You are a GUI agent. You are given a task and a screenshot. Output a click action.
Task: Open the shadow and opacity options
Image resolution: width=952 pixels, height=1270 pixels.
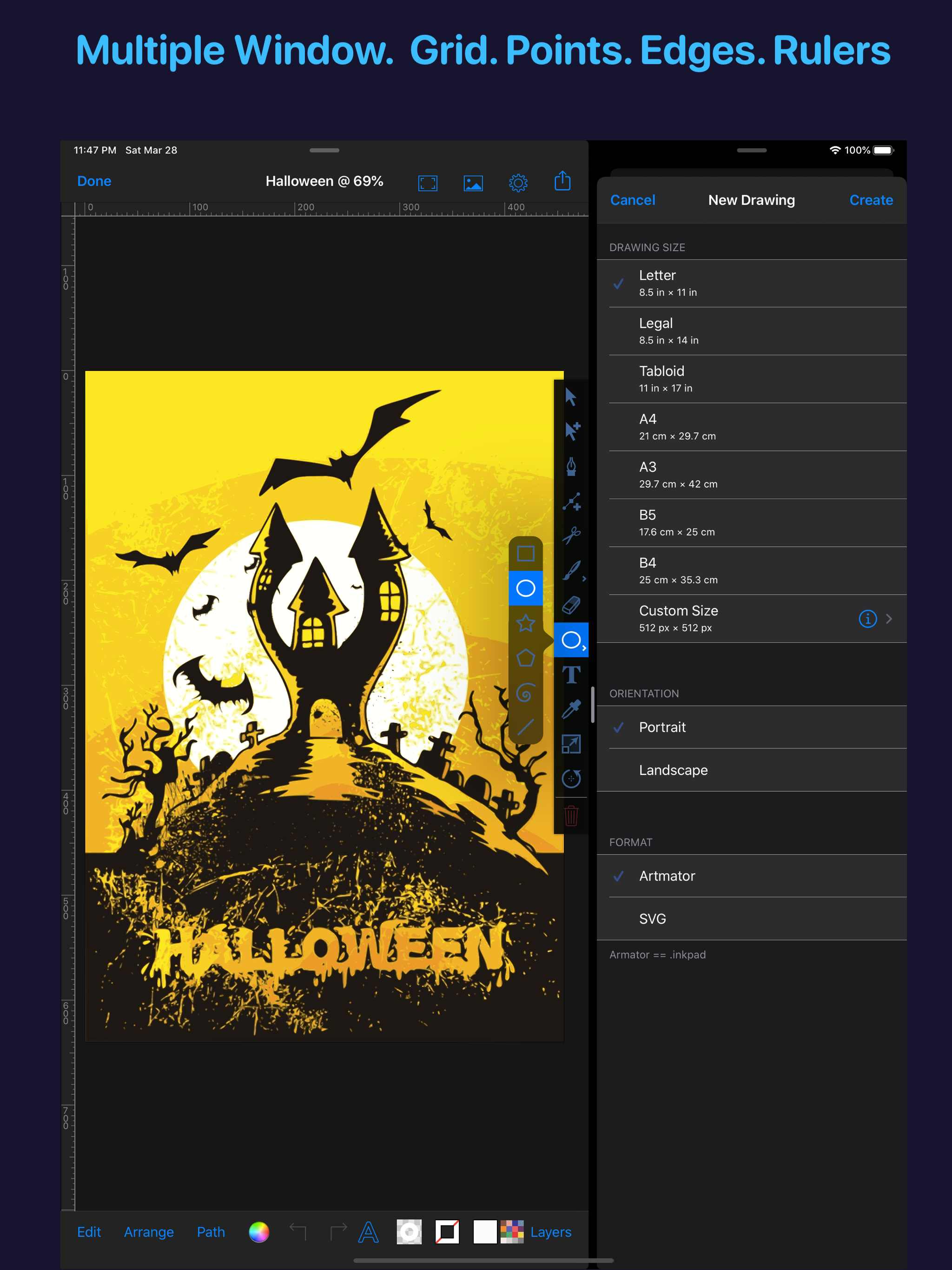410,1232
